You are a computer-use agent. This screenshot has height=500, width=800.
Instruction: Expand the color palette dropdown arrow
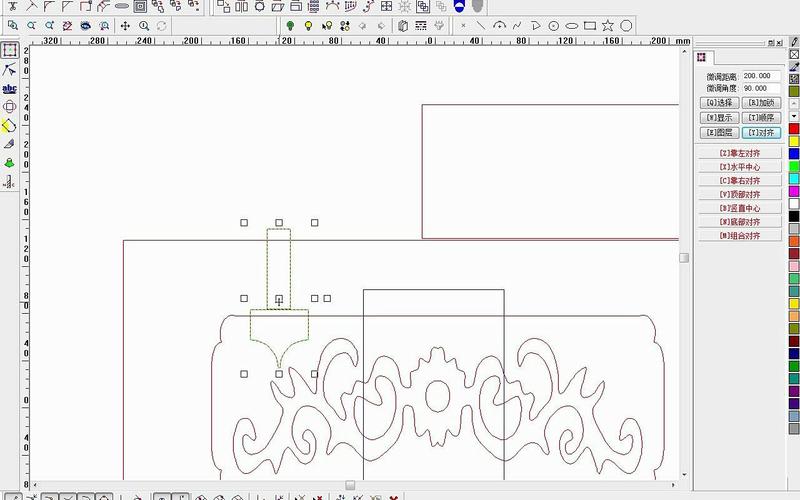pyautogui.click(x=794, y=116)
